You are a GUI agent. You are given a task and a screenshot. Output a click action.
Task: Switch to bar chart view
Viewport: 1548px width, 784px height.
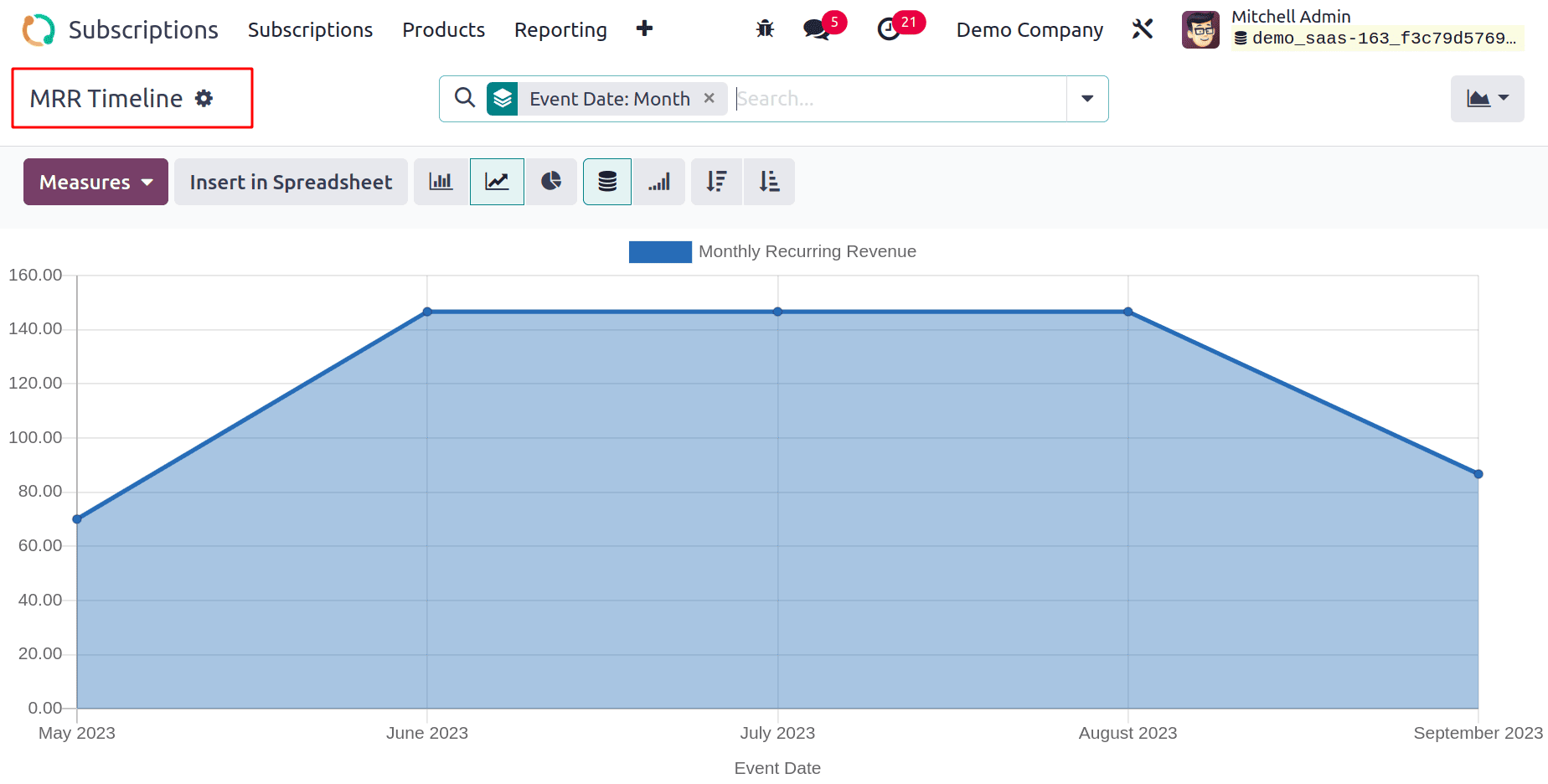(441, 182)
